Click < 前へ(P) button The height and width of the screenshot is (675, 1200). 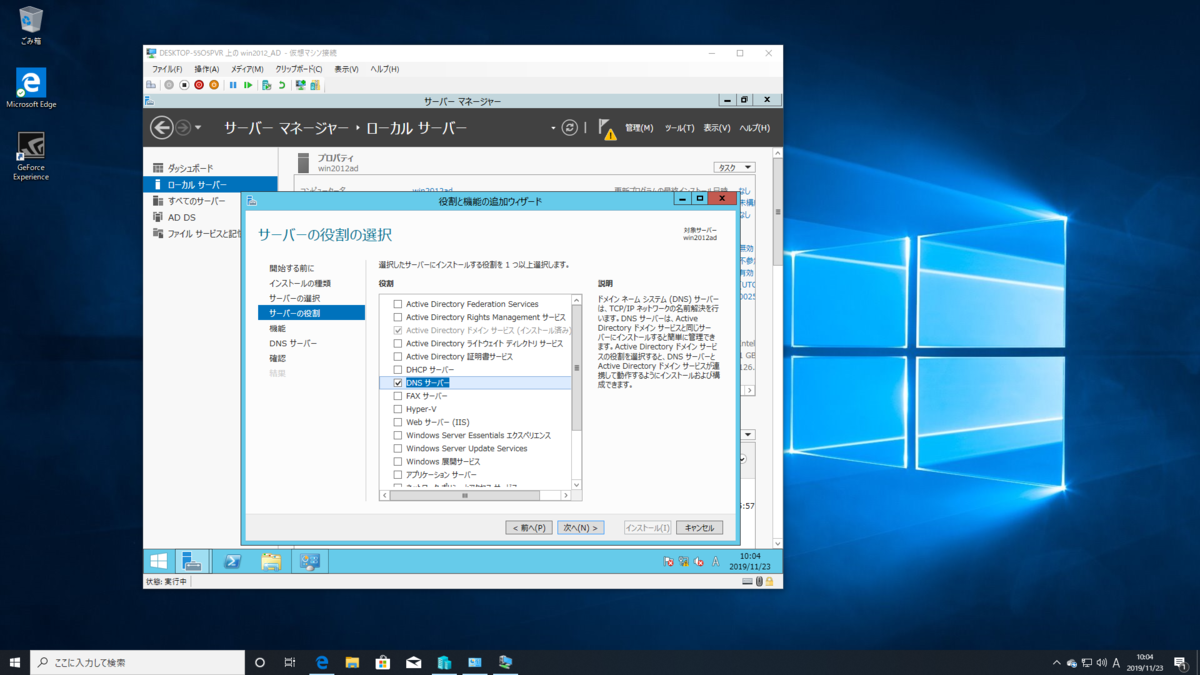pos(529,527)
